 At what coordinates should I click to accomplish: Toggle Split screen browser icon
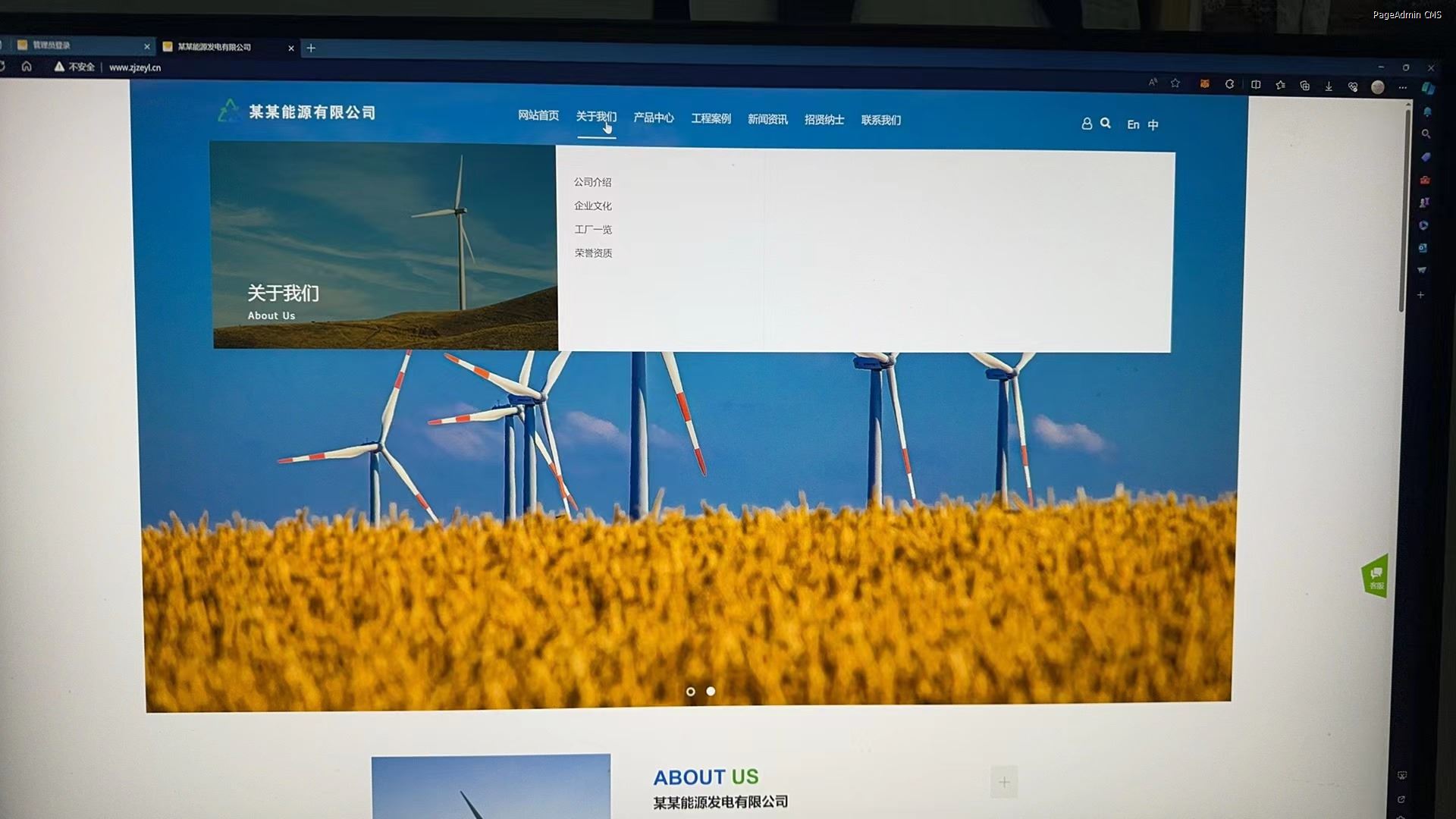tap(1256, 85)
